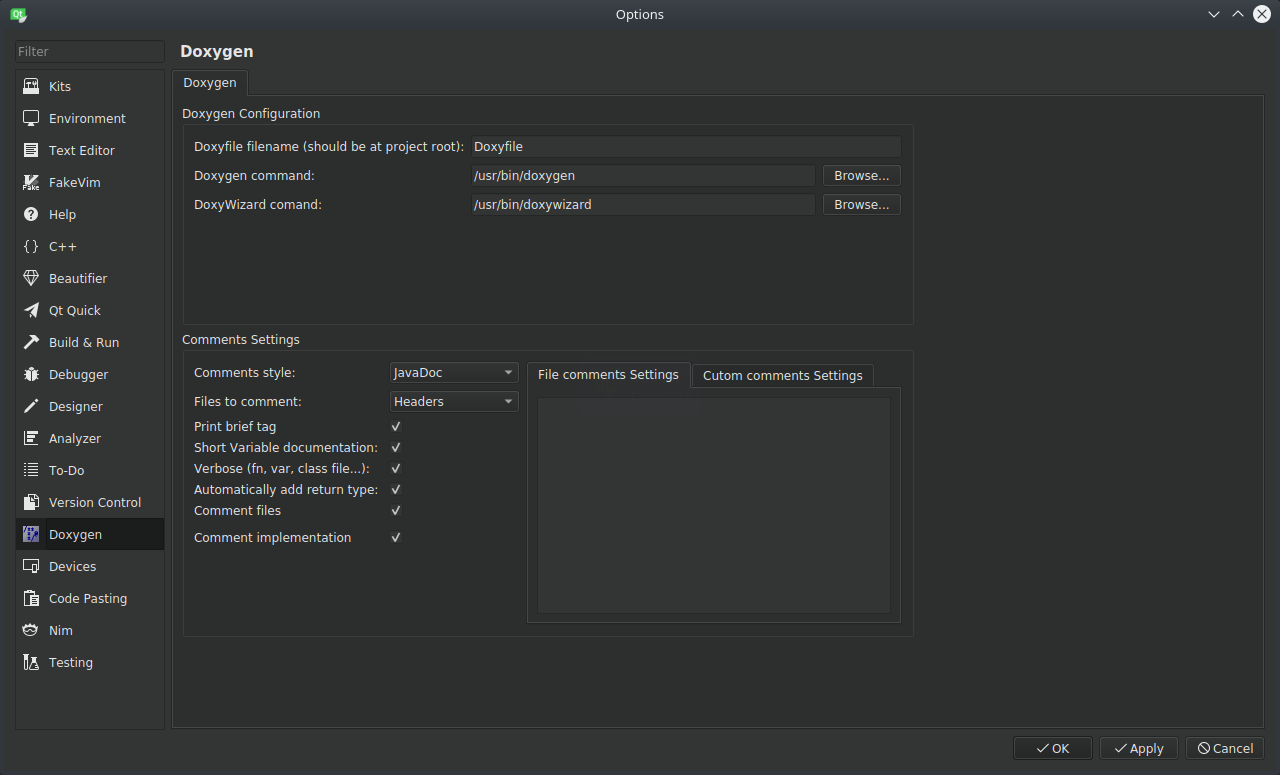This screenshot has width=1280, height=775.
Task: Select the Version Control icon
Action: click(31, 503)
